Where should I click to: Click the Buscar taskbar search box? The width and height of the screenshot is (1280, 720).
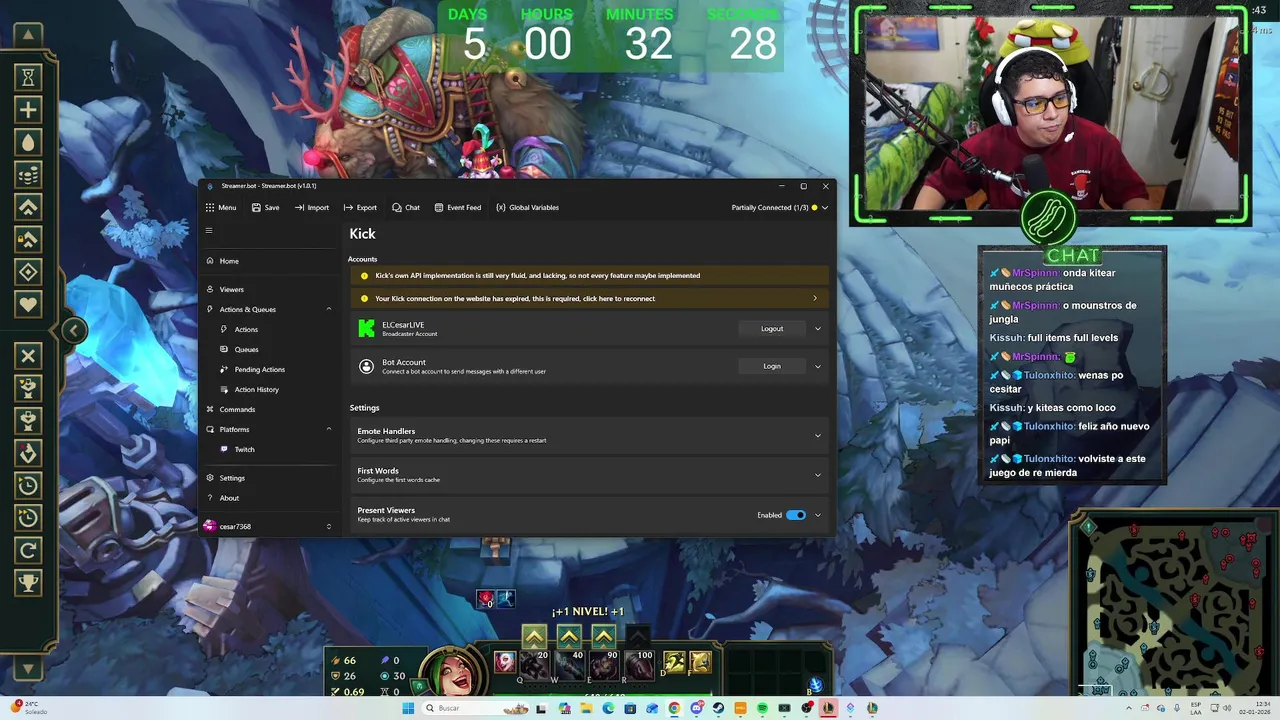476,708
